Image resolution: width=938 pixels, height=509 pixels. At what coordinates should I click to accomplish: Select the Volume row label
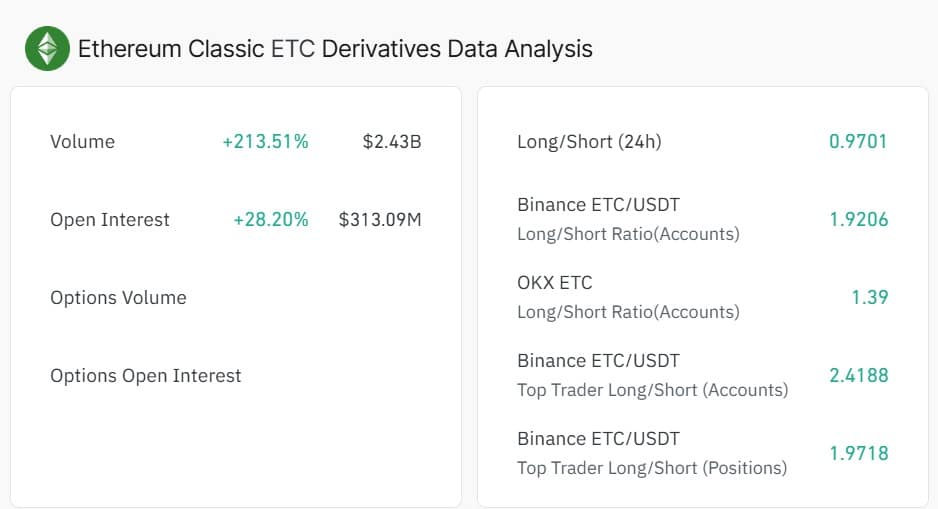coord(82,142)
